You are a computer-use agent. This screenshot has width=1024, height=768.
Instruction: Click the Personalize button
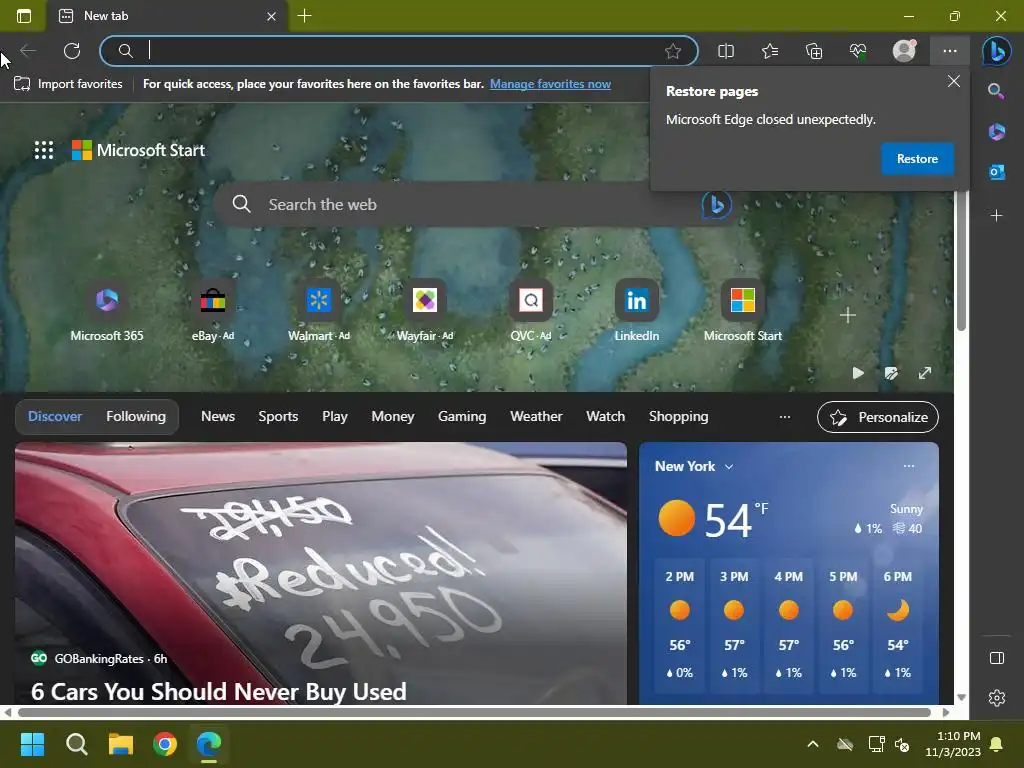pyautogui.click(x=878, y=417)
